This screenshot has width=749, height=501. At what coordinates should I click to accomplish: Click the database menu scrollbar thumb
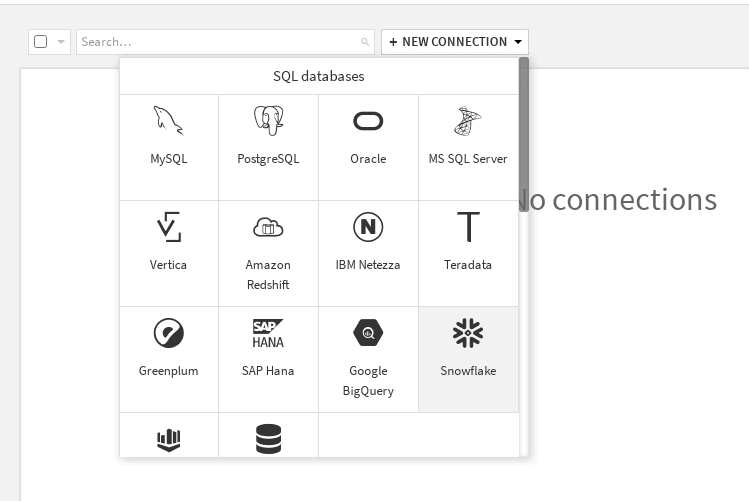click(524, 134)
